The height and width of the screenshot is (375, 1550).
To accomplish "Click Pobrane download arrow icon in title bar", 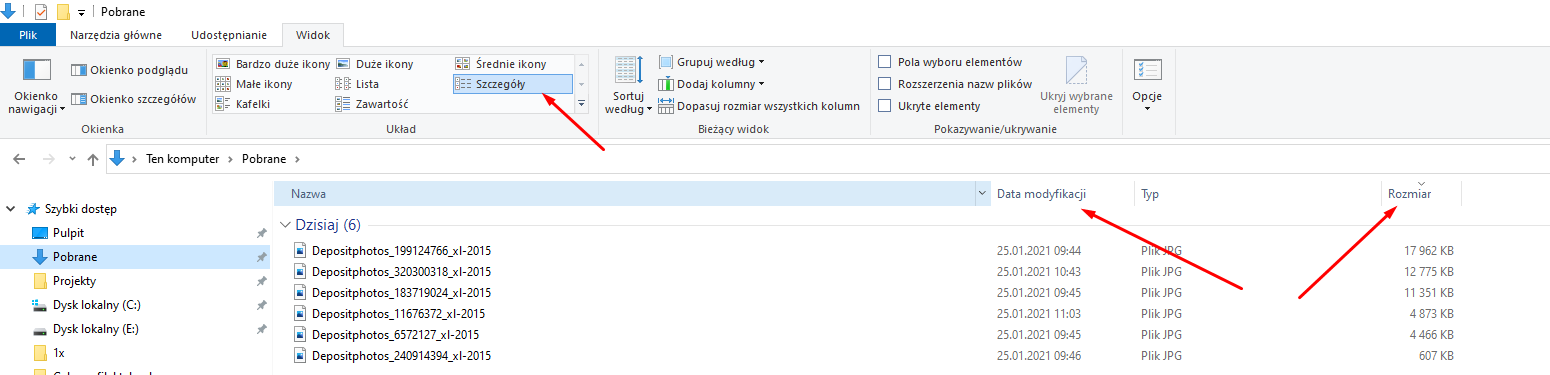I will pos(8,11).
